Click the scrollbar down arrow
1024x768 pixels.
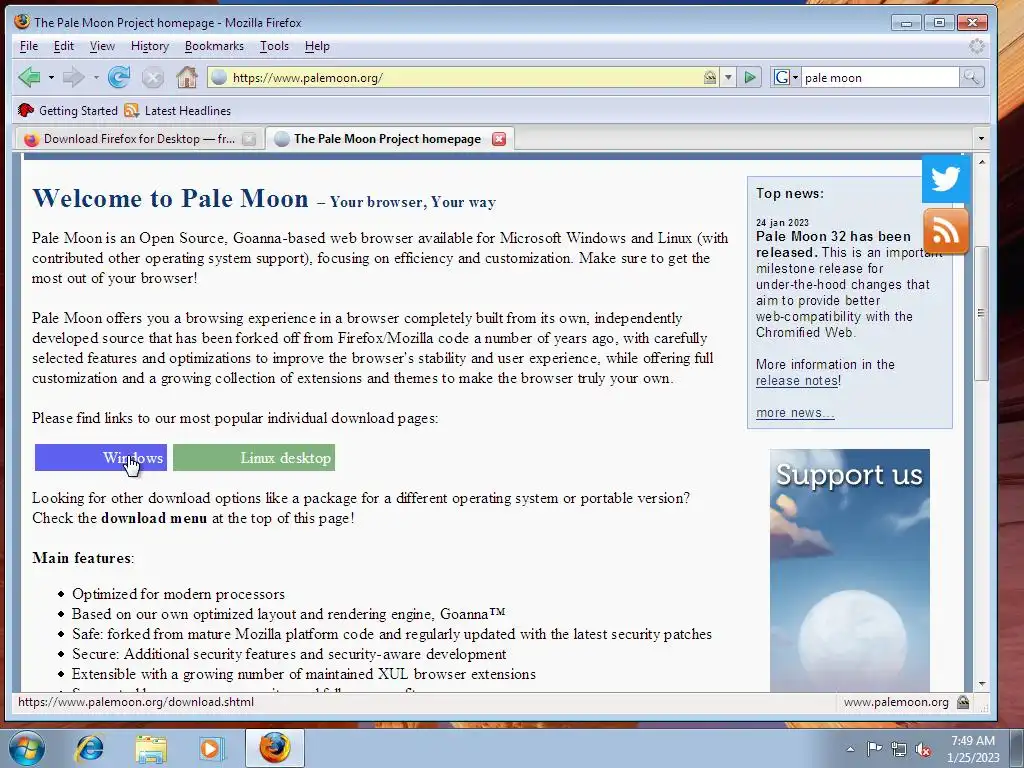pyautogui.click(x=982, y=684)
